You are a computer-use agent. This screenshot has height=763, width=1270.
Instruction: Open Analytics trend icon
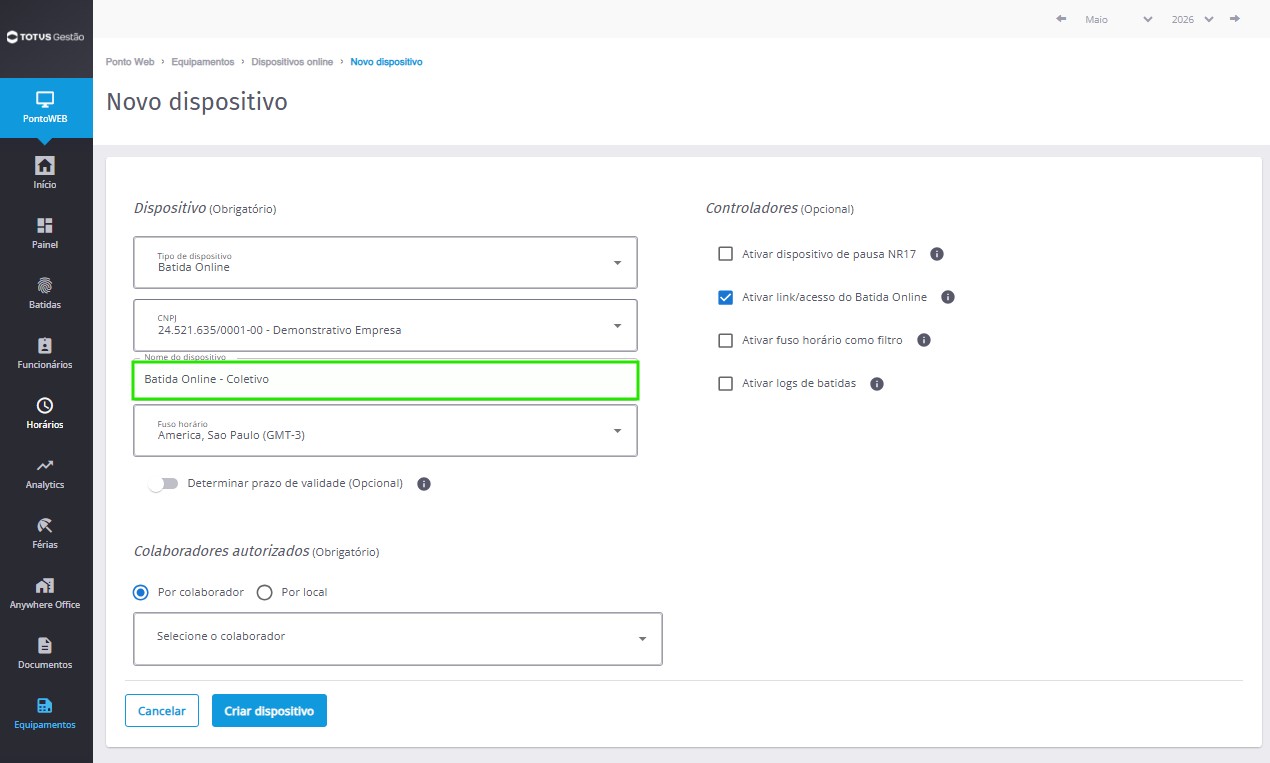tap(45, 465)
